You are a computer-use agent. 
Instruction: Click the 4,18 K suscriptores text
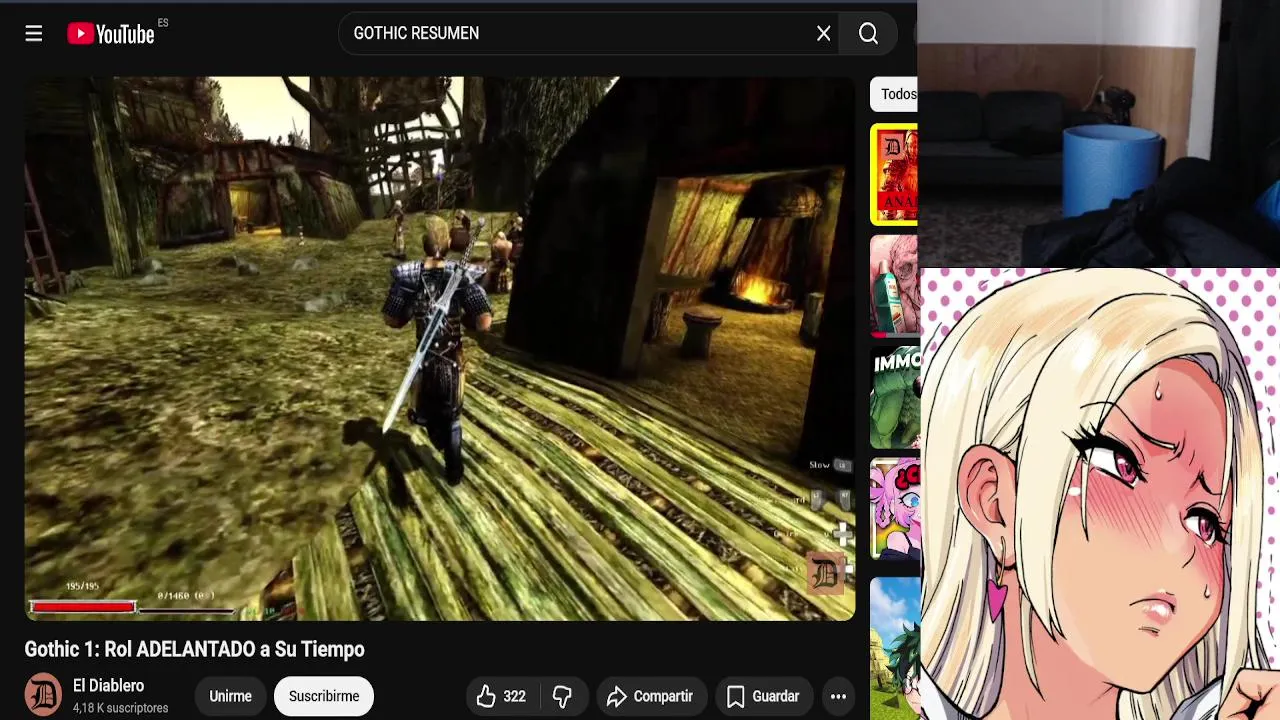[x=120, y=708]
